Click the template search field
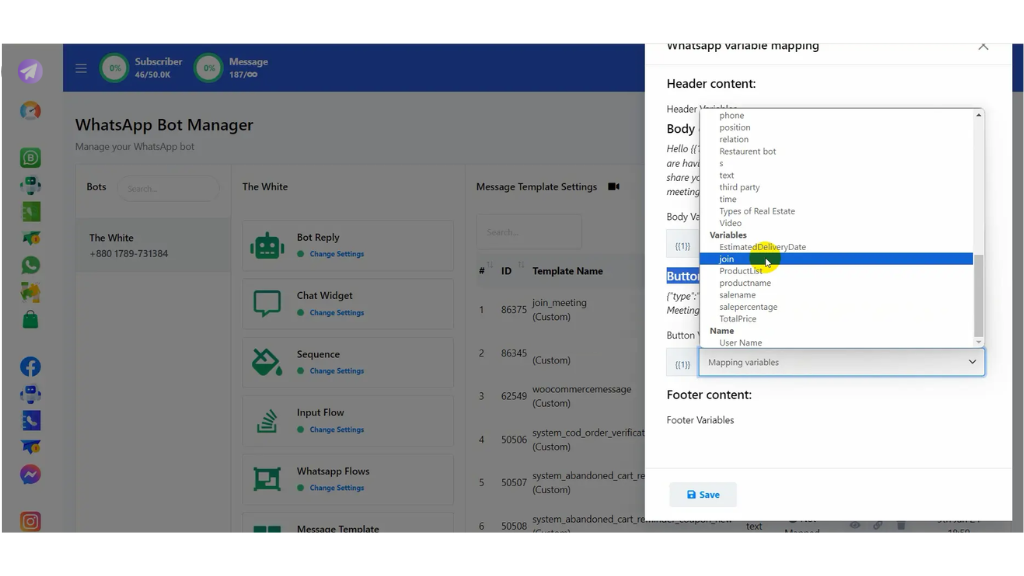 click(529, 232)
